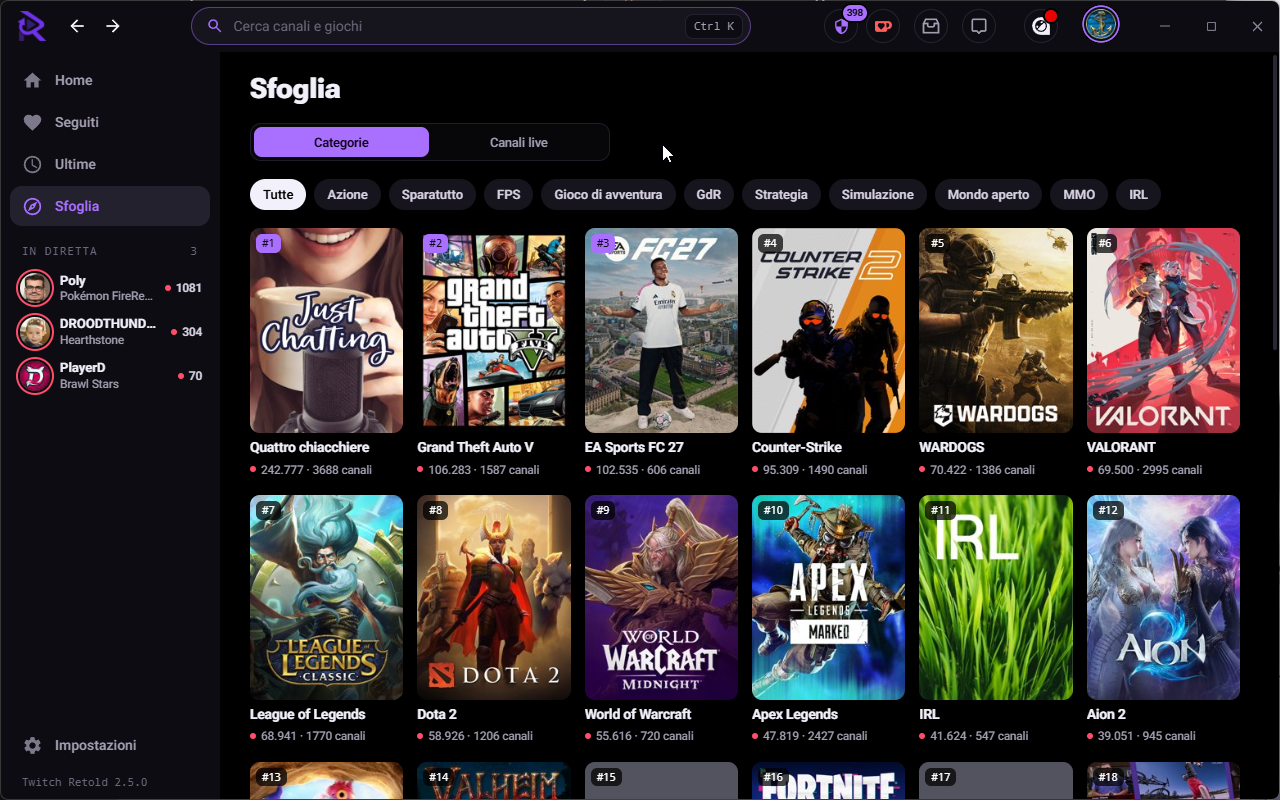Select the Azione filter chip

tap(348, 194)
